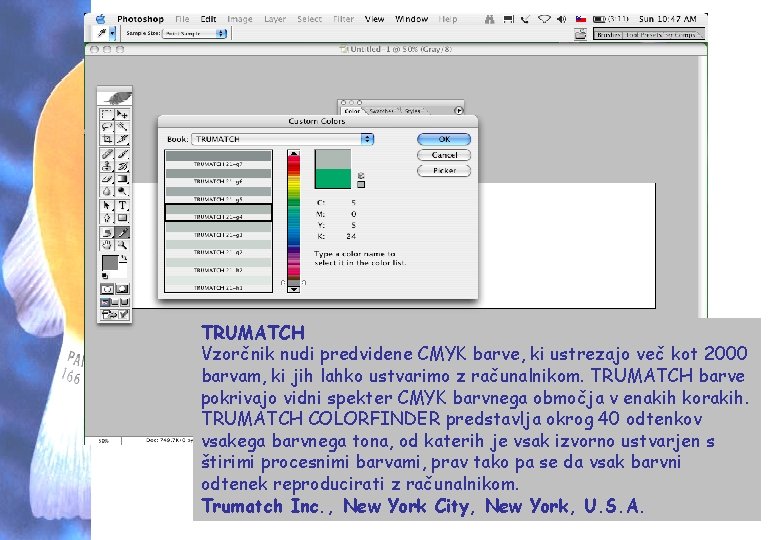Click the rainbow color bar slider

(294, 221)
